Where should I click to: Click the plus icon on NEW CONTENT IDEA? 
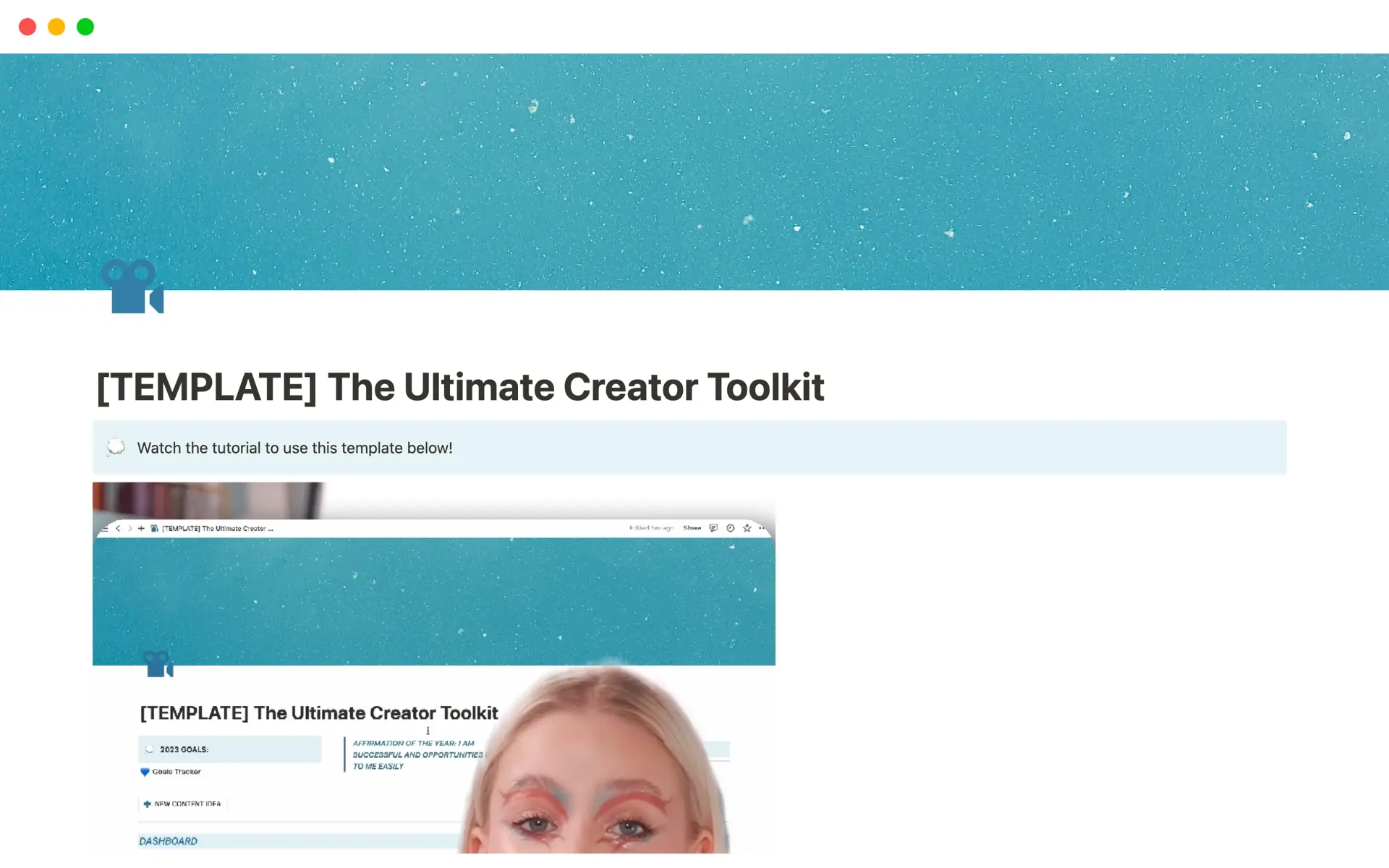148,804
